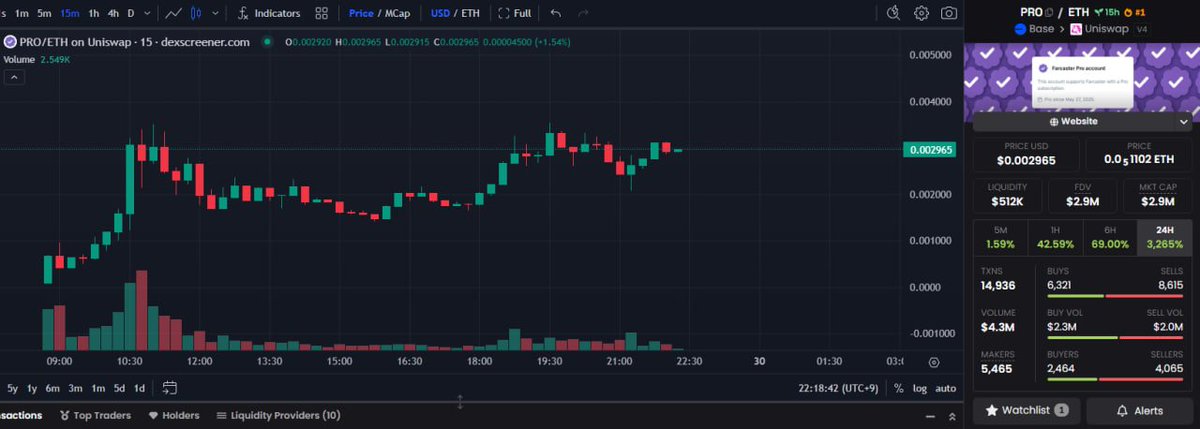The width and height of the screenshot is (1200, 429).
Task: Show chart values in ETH
Action: click(x=470, y=13)
